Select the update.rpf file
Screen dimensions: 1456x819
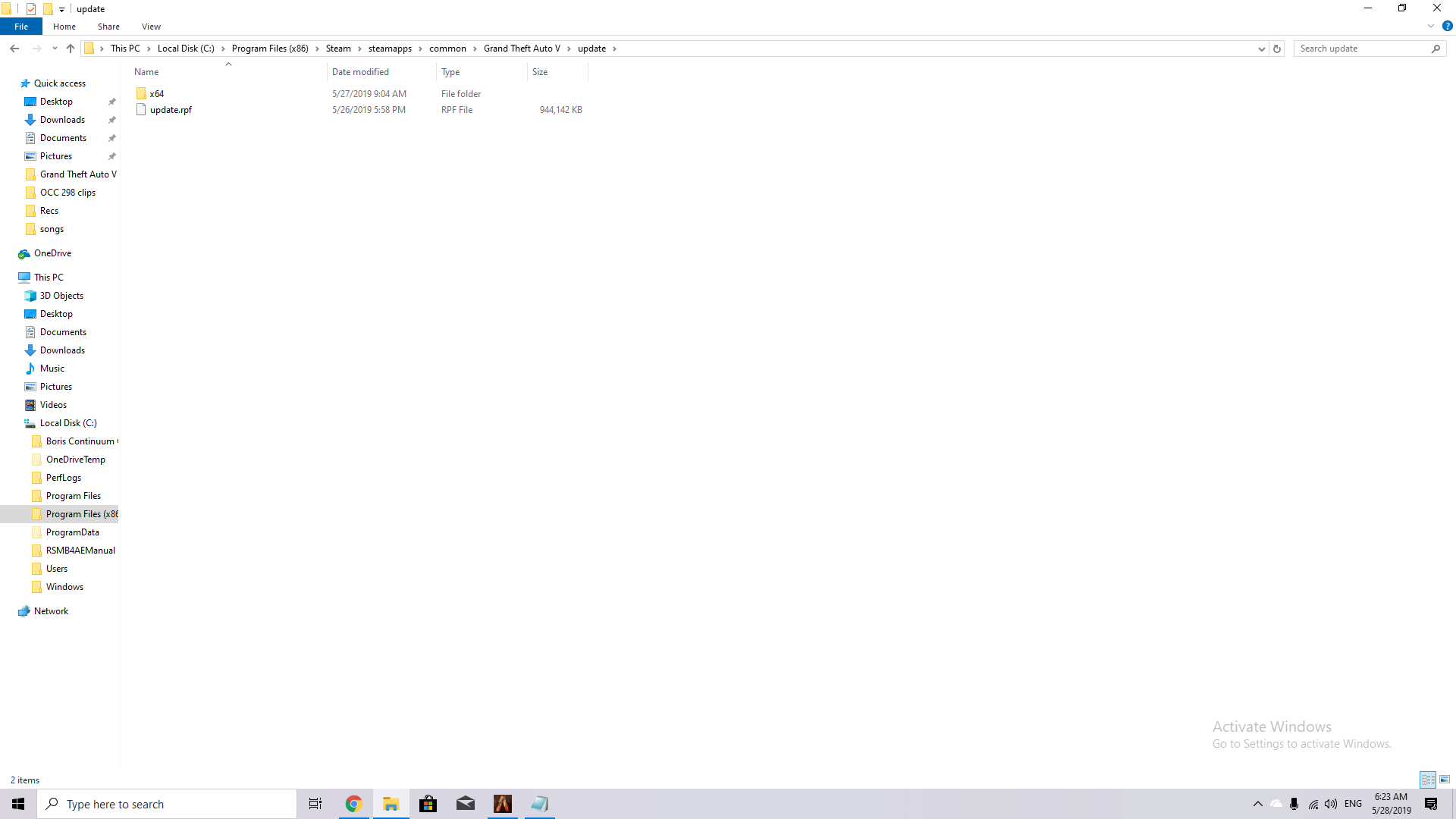(x=171, y=110)
